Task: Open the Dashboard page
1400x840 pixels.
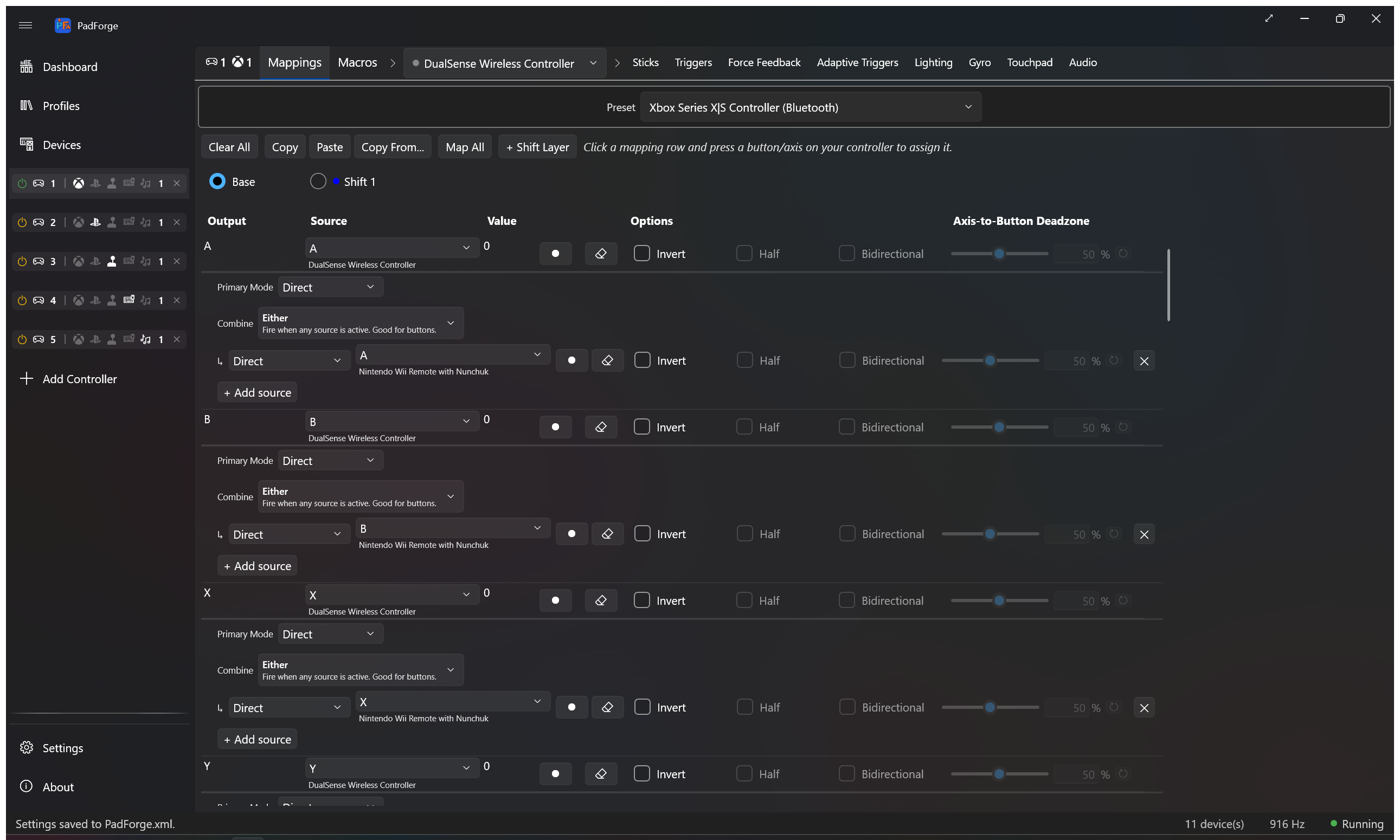Action: point(59,67)
